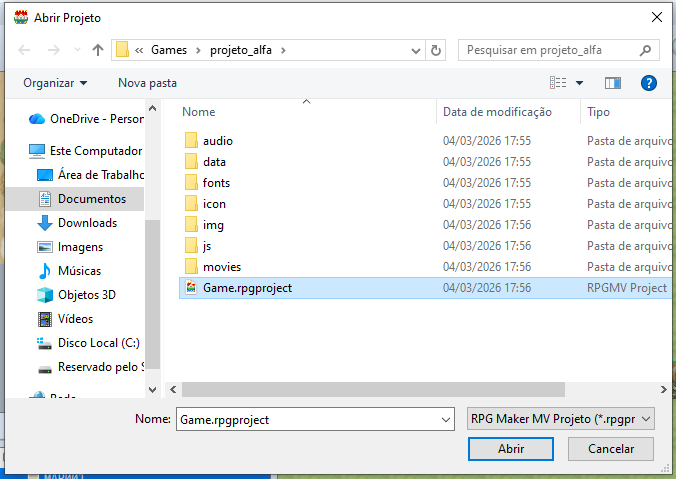676x479 pixels.
Task: Click the Músicas note icon
Action: click(x=44, y=271)
